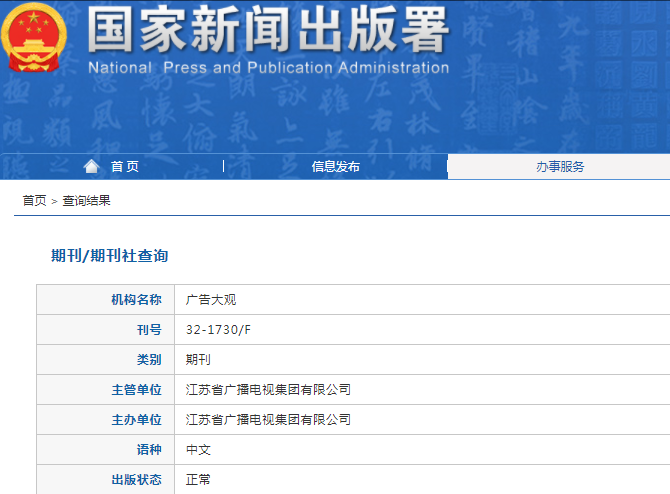Screen dimensions: 670x494
Task: Select the 正常 publication status value
Action: 198,480
